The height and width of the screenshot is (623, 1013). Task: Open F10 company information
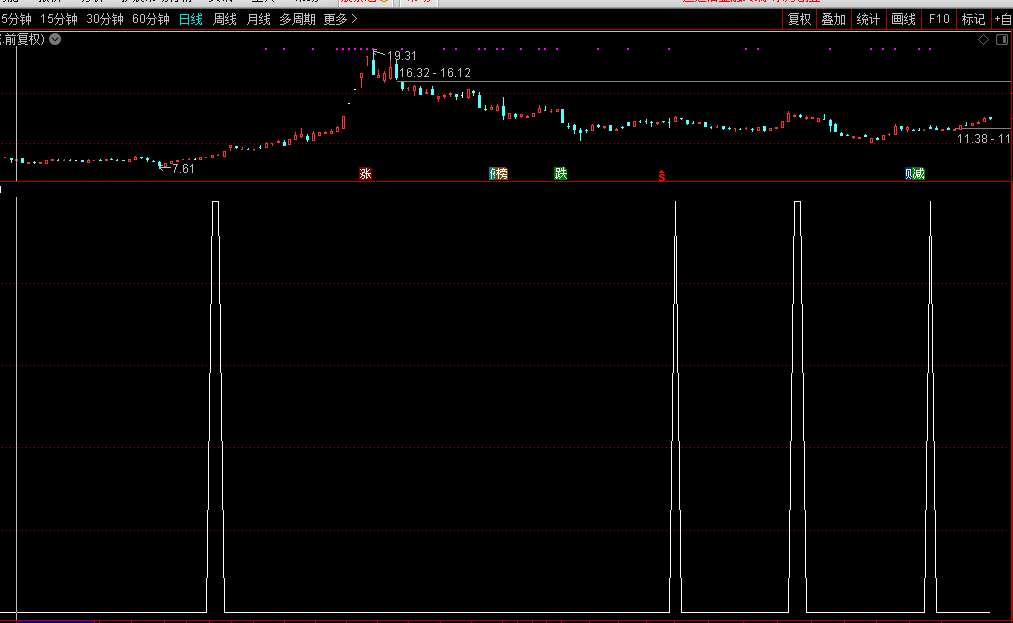click(x=939, y=19)
